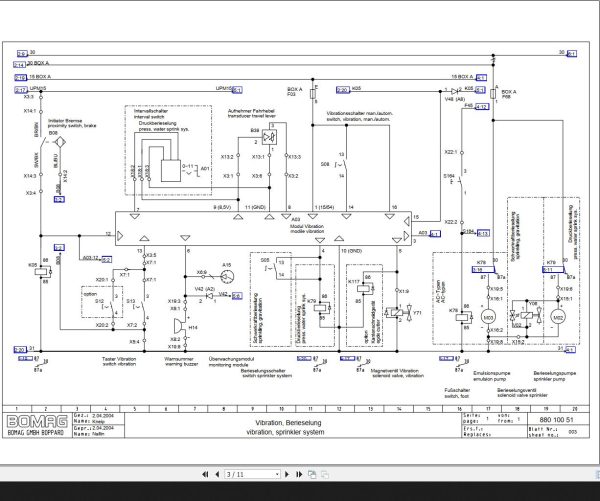
Task: Open contact reference box under K117 relay column
Action: (347, 358)
